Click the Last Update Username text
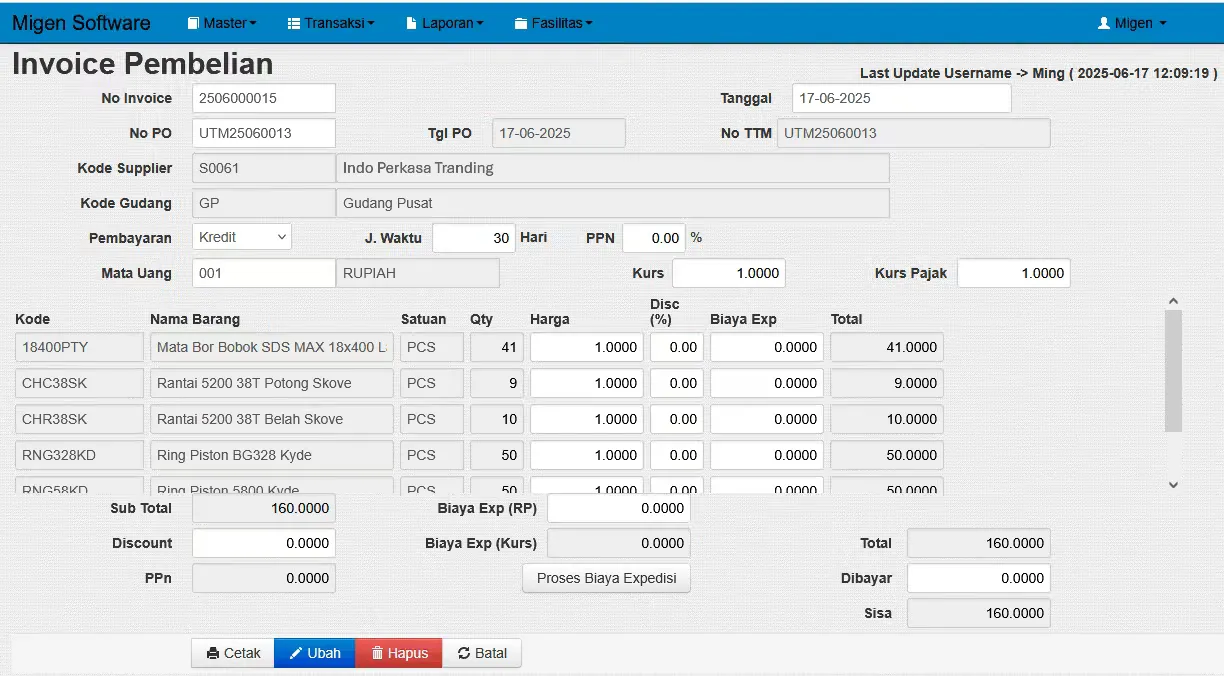Image resolution: width=1224 pixels, height=676 pixels. pyautogui.click(x=1039, y=73)
